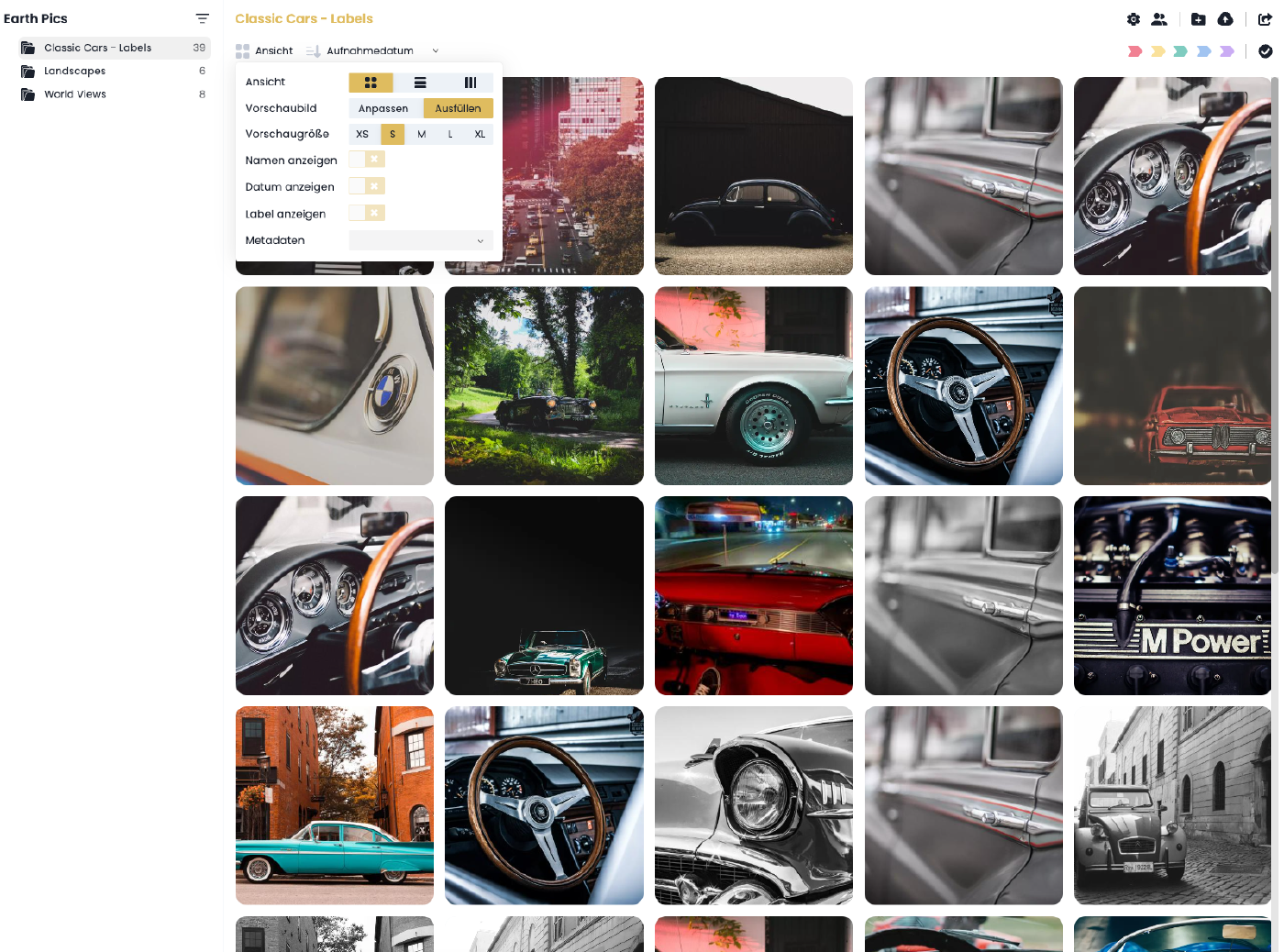Image resolution: width=1284 pixels, height=952 pixels.
Task: Open album settings via gear icon
Action: pos(1134,19)
